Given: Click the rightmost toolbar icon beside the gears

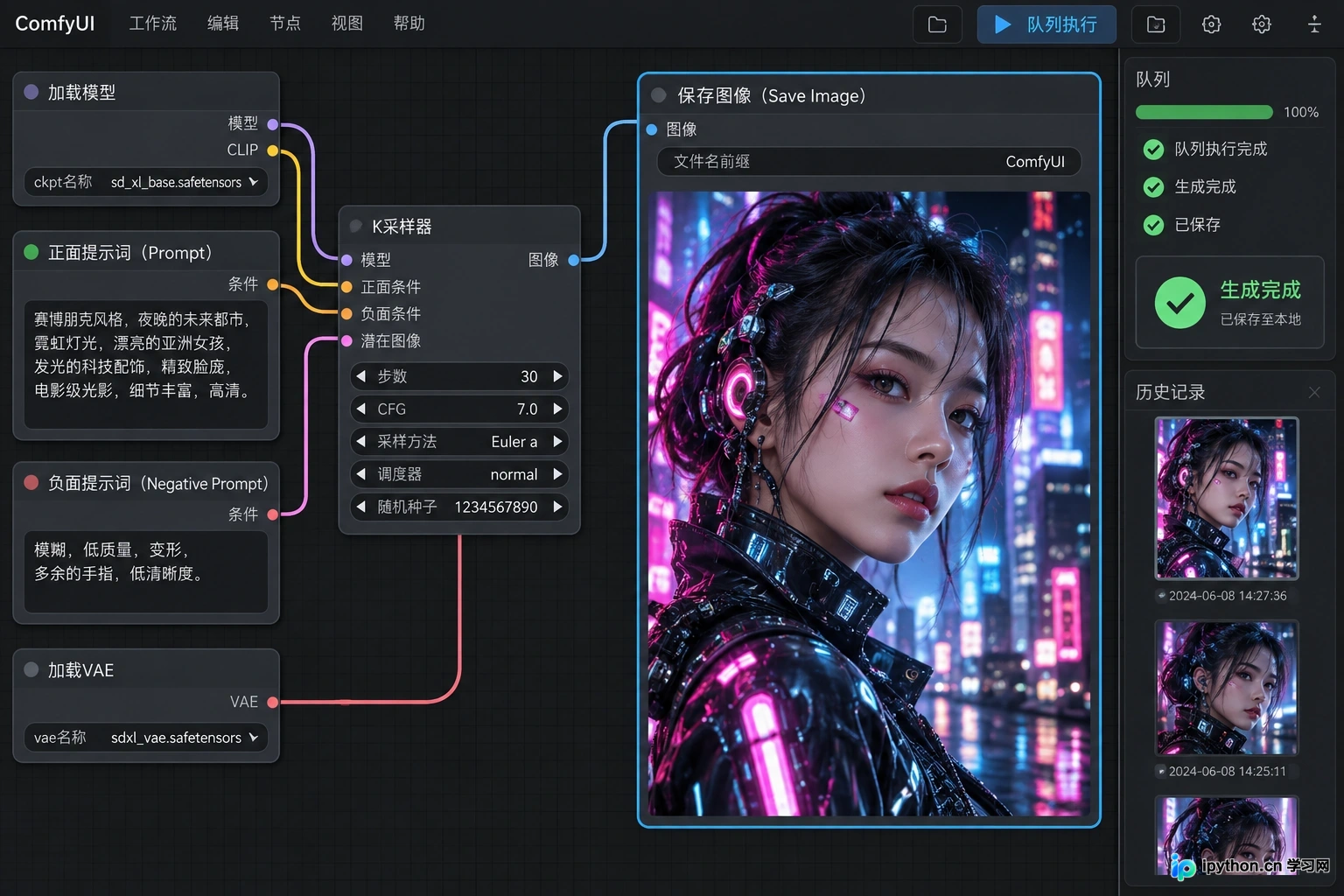Looking at the screenshot, I should pyautogui.click(x=1314, y=24).
